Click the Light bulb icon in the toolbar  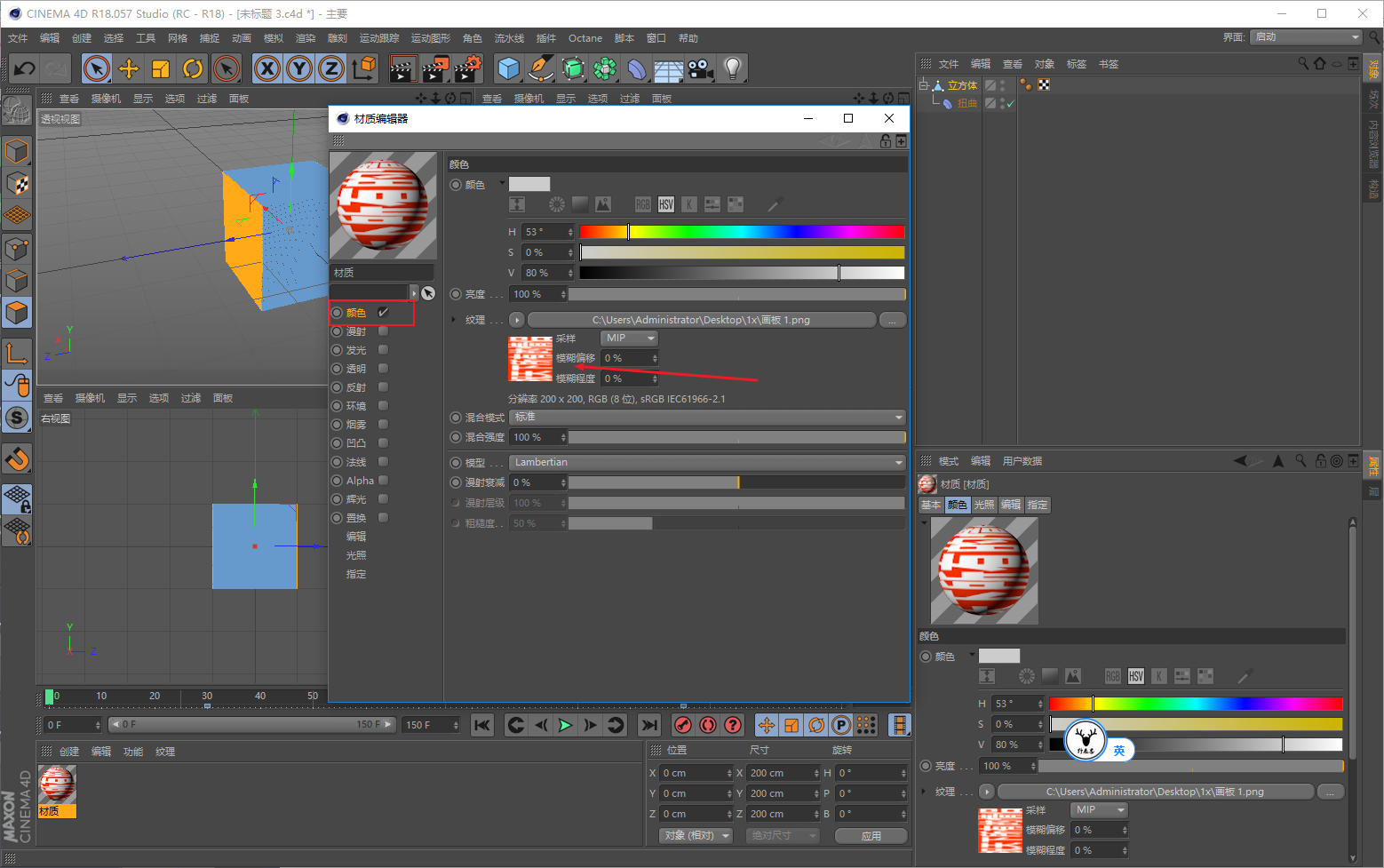pos(732,68)
